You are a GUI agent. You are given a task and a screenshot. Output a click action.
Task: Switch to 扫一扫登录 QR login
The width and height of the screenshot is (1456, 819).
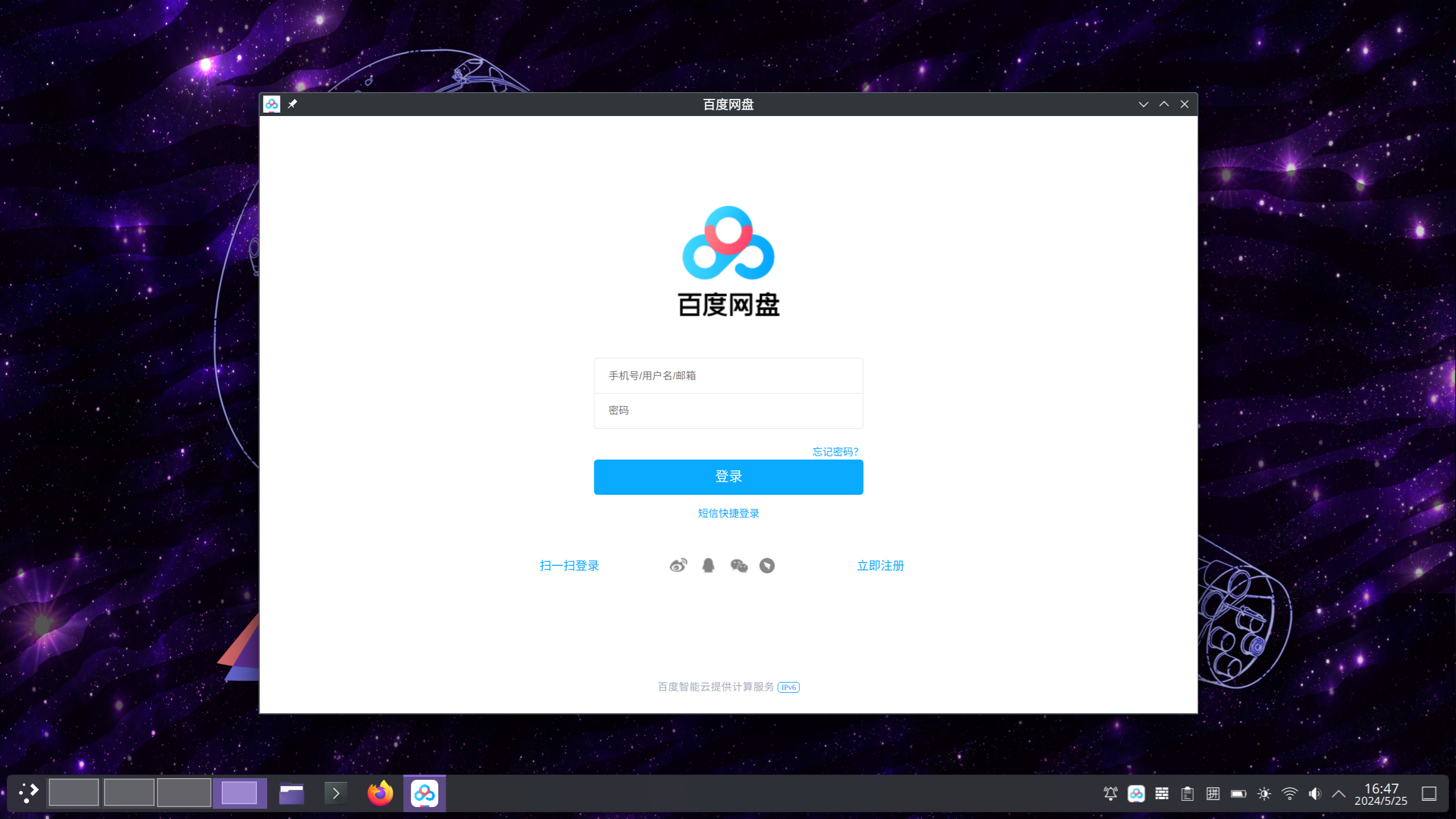point(569,565)
